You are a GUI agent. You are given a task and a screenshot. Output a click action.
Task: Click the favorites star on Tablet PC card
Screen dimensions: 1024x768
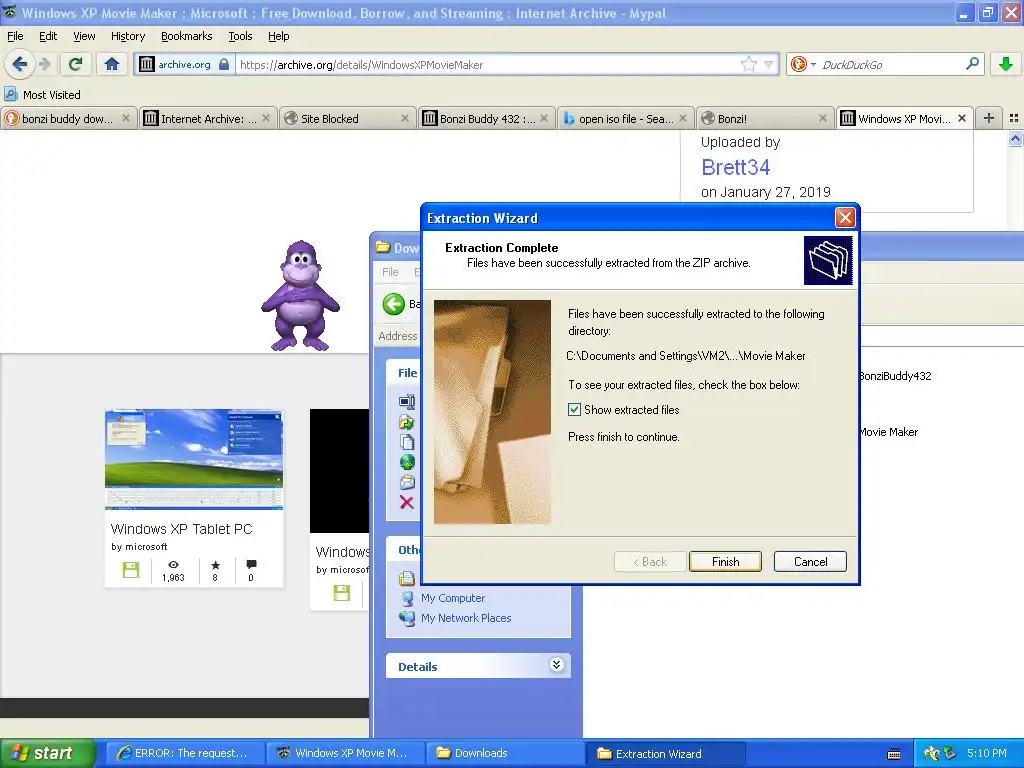click(215, 565)
